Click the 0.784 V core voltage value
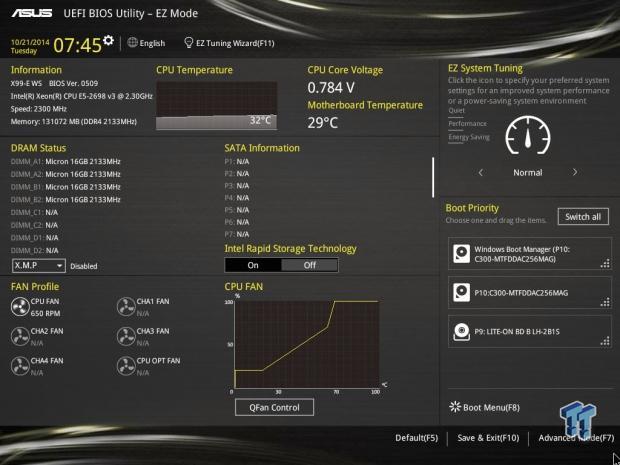 pyautogui.click(x=331, y=87)
